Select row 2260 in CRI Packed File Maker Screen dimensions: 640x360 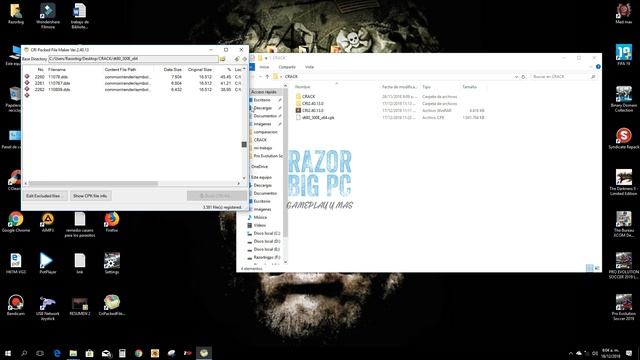pyautogui.click(x=133, y=77)
